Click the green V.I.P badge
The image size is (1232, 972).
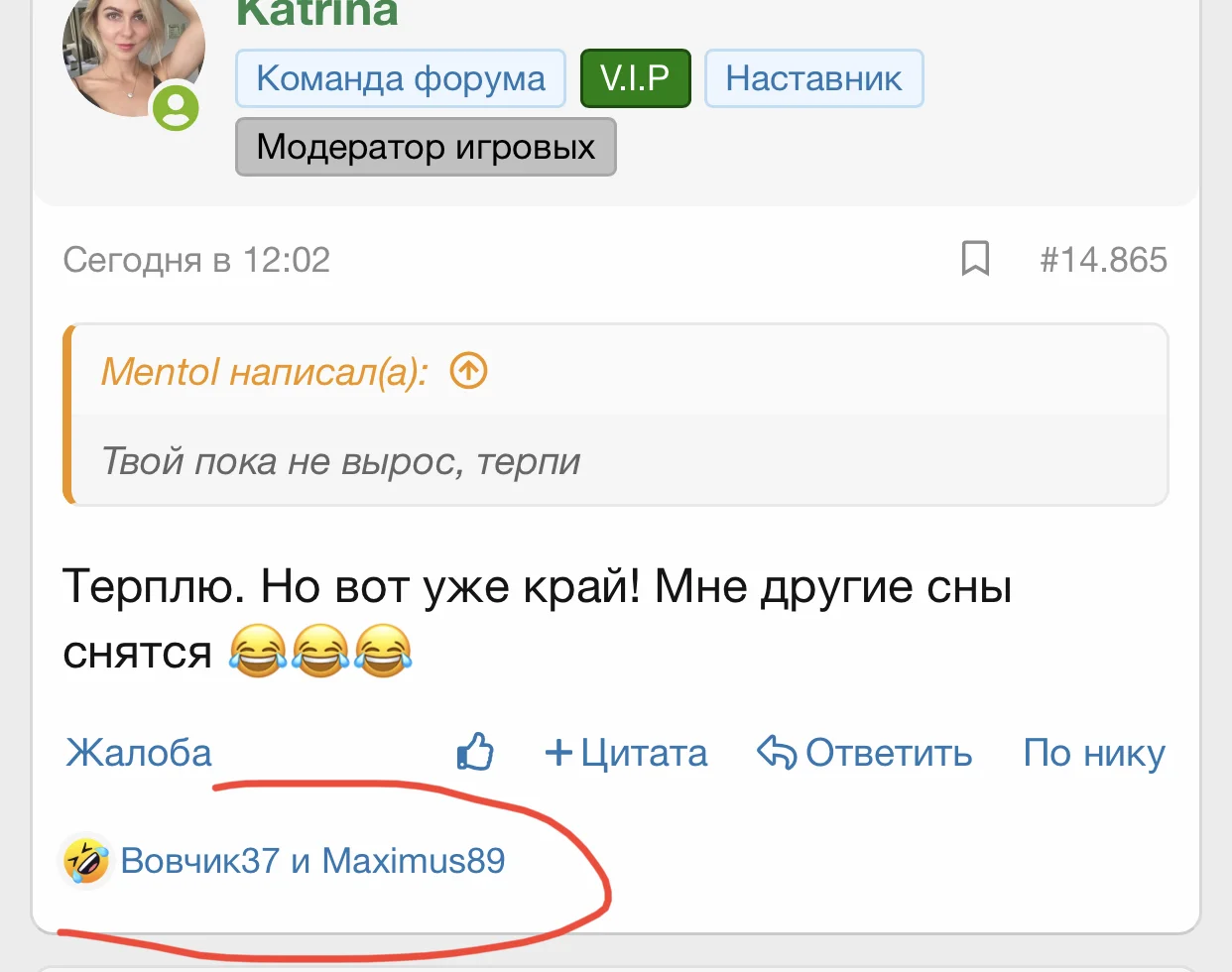click(x=635, y=78)
